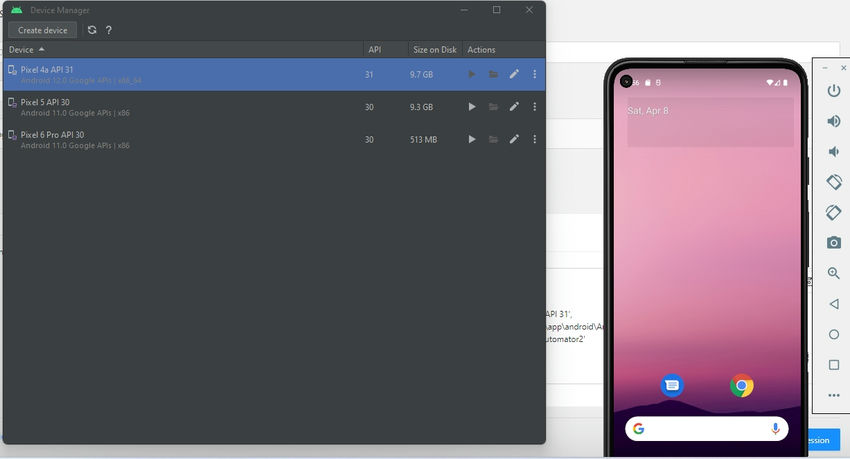Click the Create device button
850x459 pixels.
pyautogui.click(x=42, y=30)
